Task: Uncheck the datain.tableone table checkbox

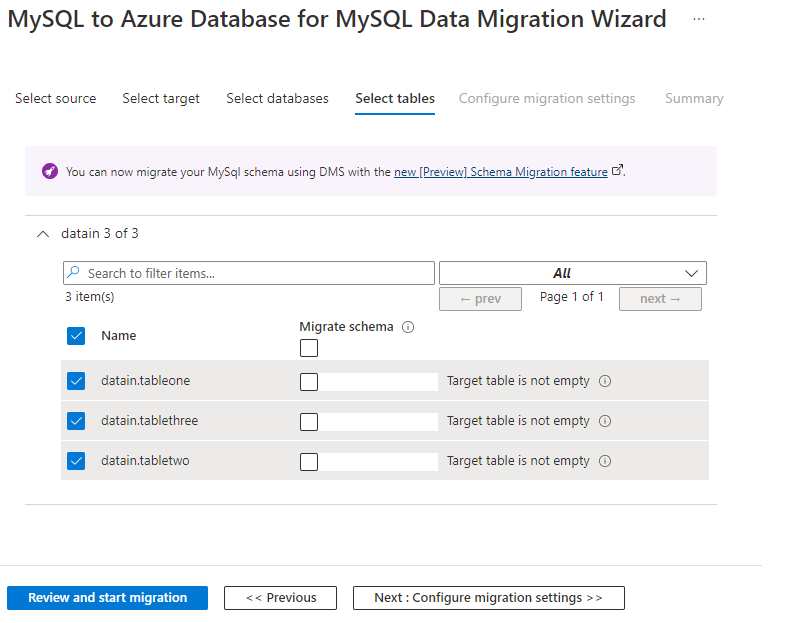Action: tap(76, 381)
